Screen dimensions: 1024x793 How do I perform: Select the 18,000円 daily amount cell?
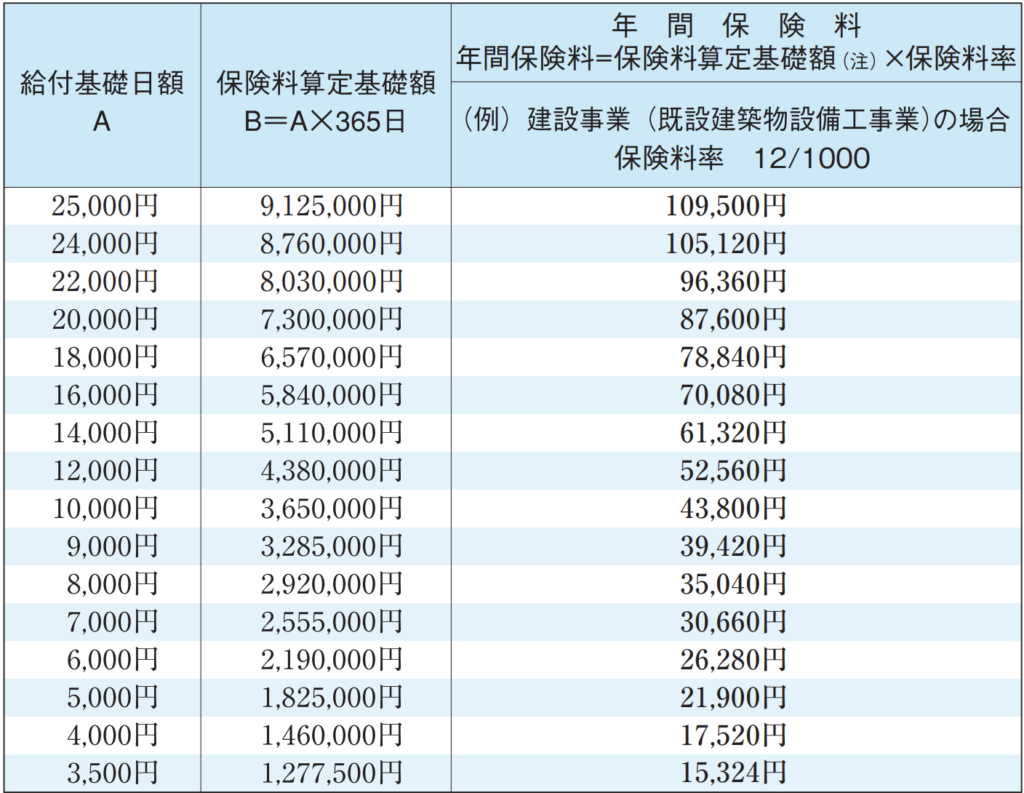pyautogui.click(x=105, y=358)
